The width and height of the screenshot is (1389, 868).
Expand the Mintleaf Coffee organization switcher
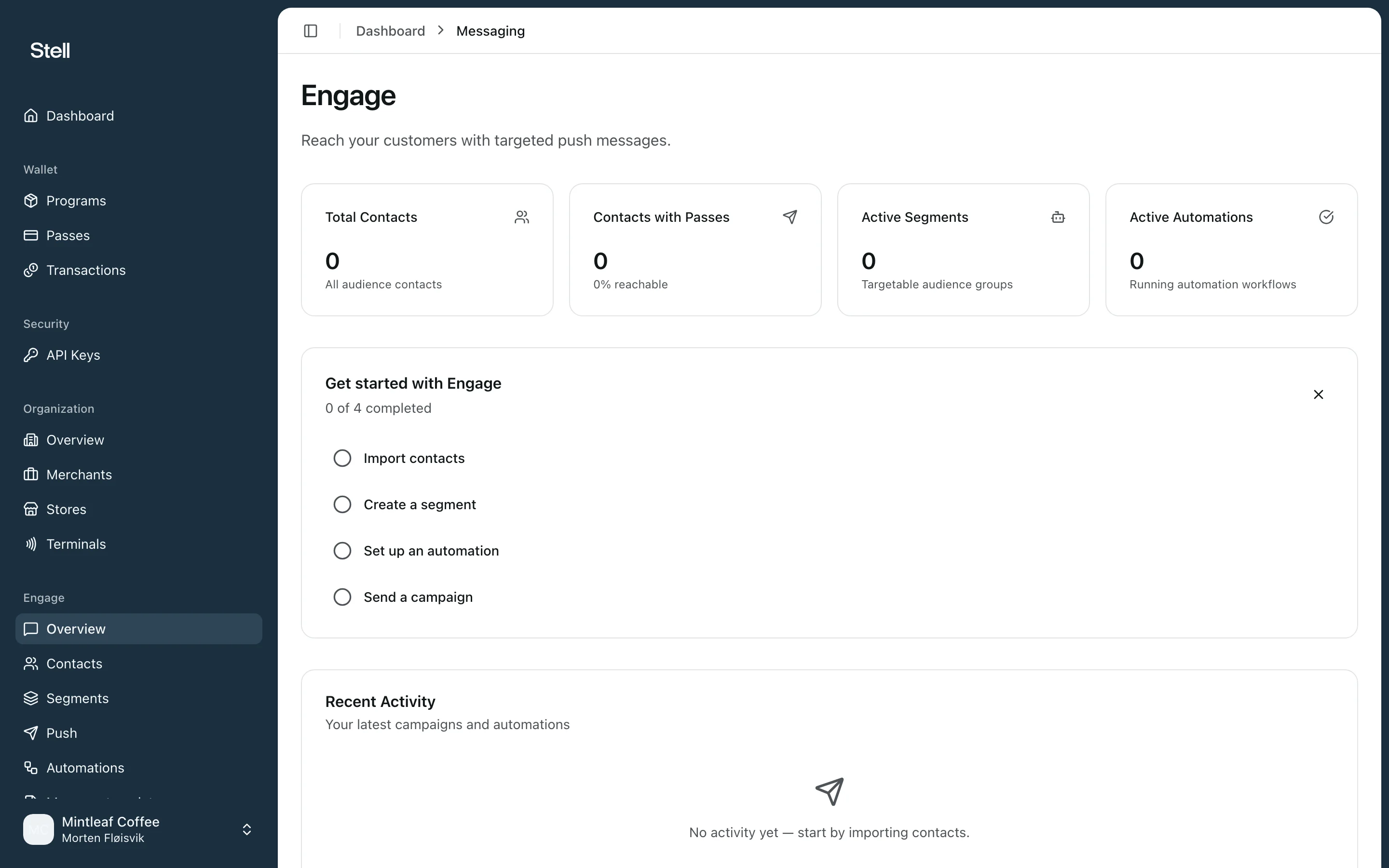(247, 829)
